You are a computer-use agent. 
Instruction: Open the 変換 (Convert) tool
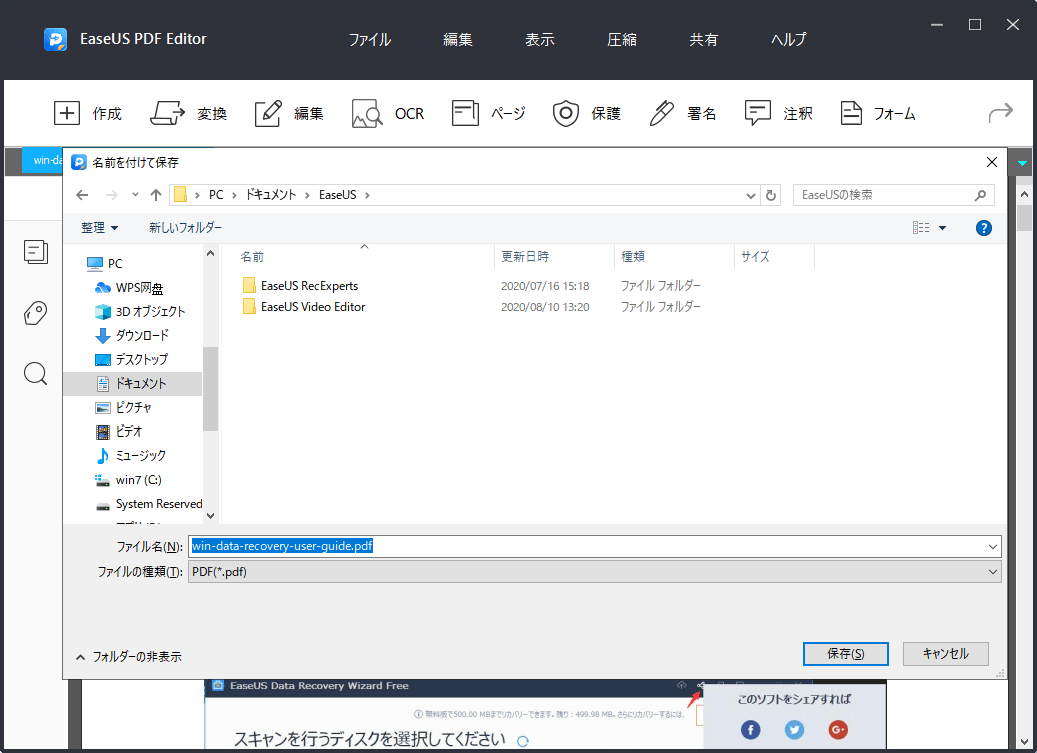pos(190,113)
